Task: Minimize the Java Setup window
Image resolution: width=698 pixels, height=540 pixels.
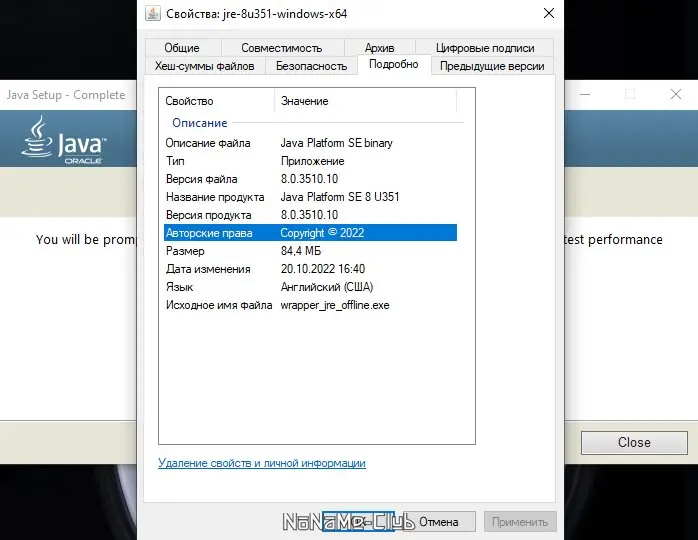Action: [x=585, y=94]
